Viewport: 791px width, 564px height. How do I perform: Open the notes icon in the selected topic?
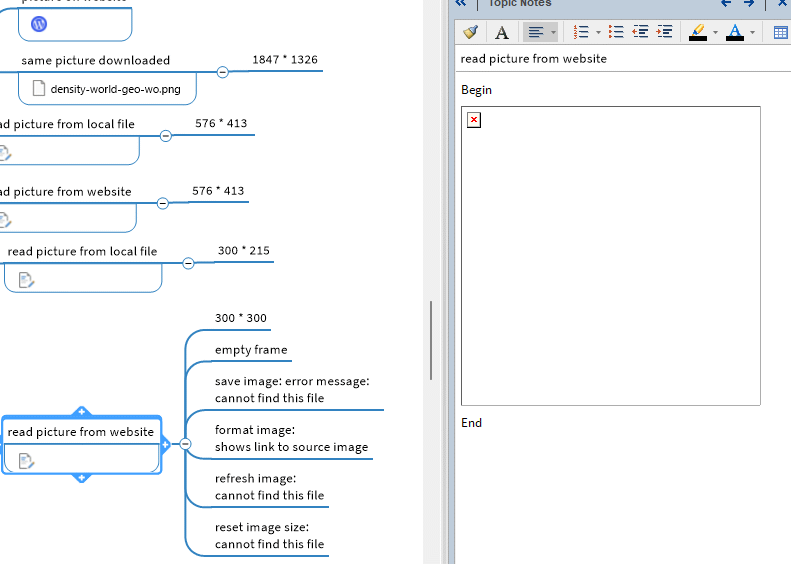coord(27,460)
